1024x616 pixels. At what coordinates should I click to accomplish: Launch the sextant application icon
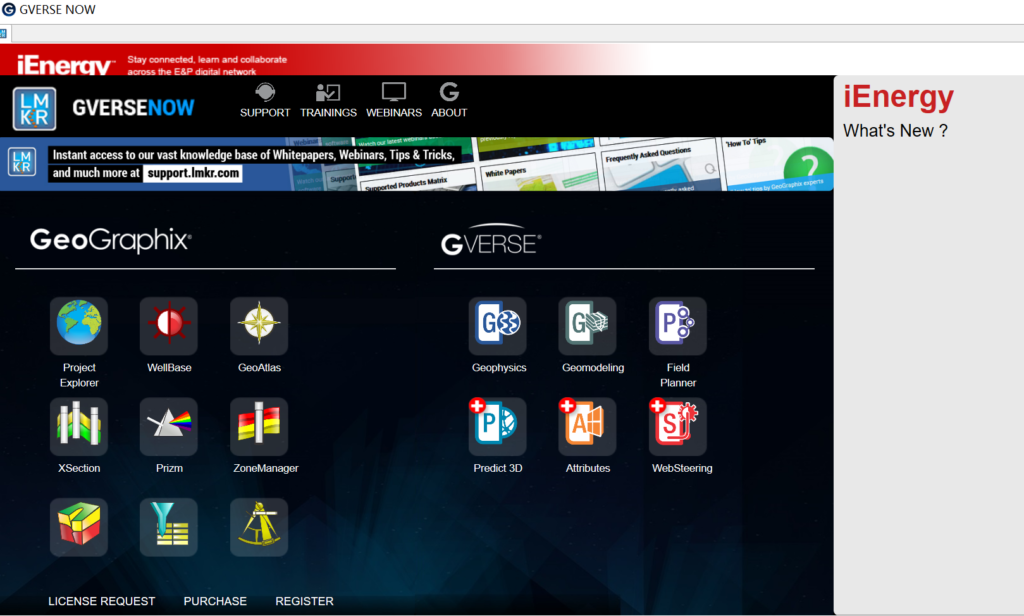point(259,527)
